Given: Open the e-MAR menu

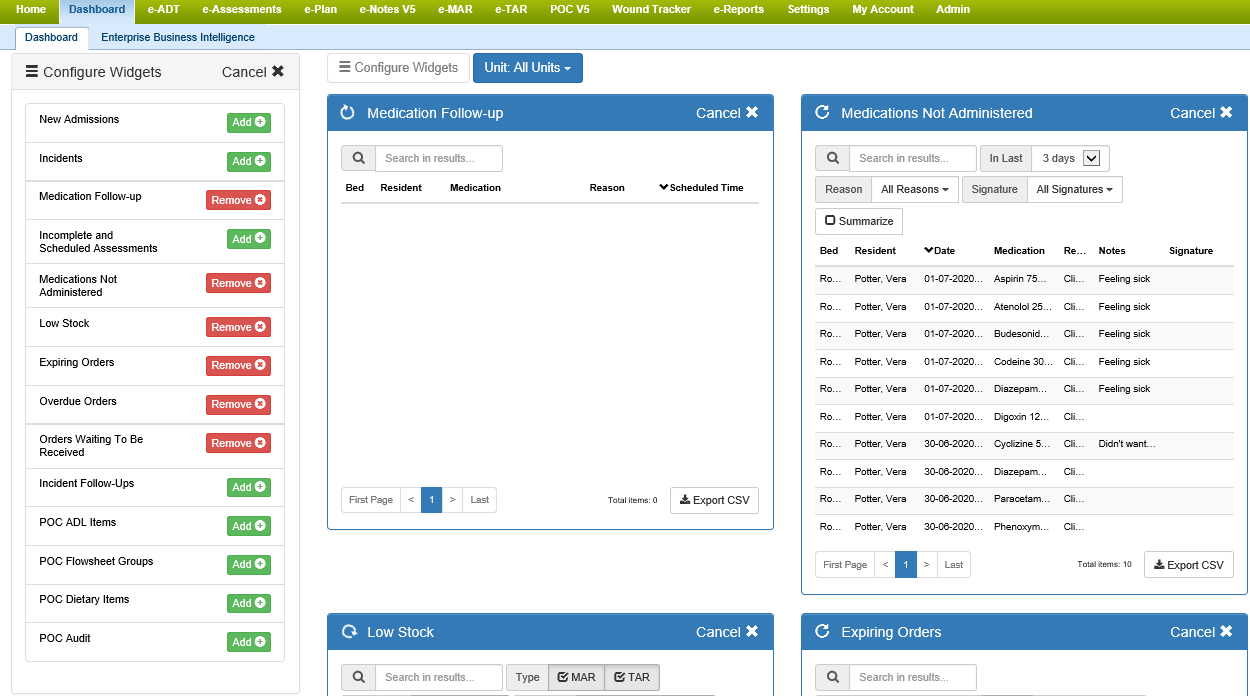Looking at the screenshot, I should click(454, 10).
